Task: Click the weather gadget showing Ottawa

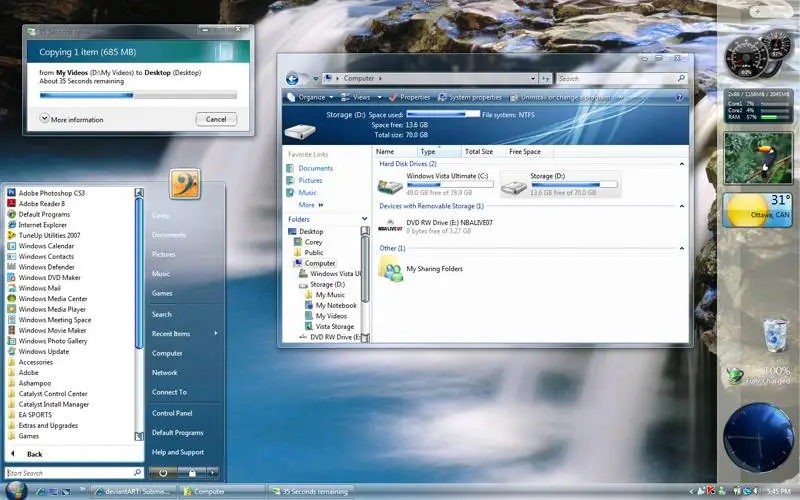Action: (x=758, y=210)
